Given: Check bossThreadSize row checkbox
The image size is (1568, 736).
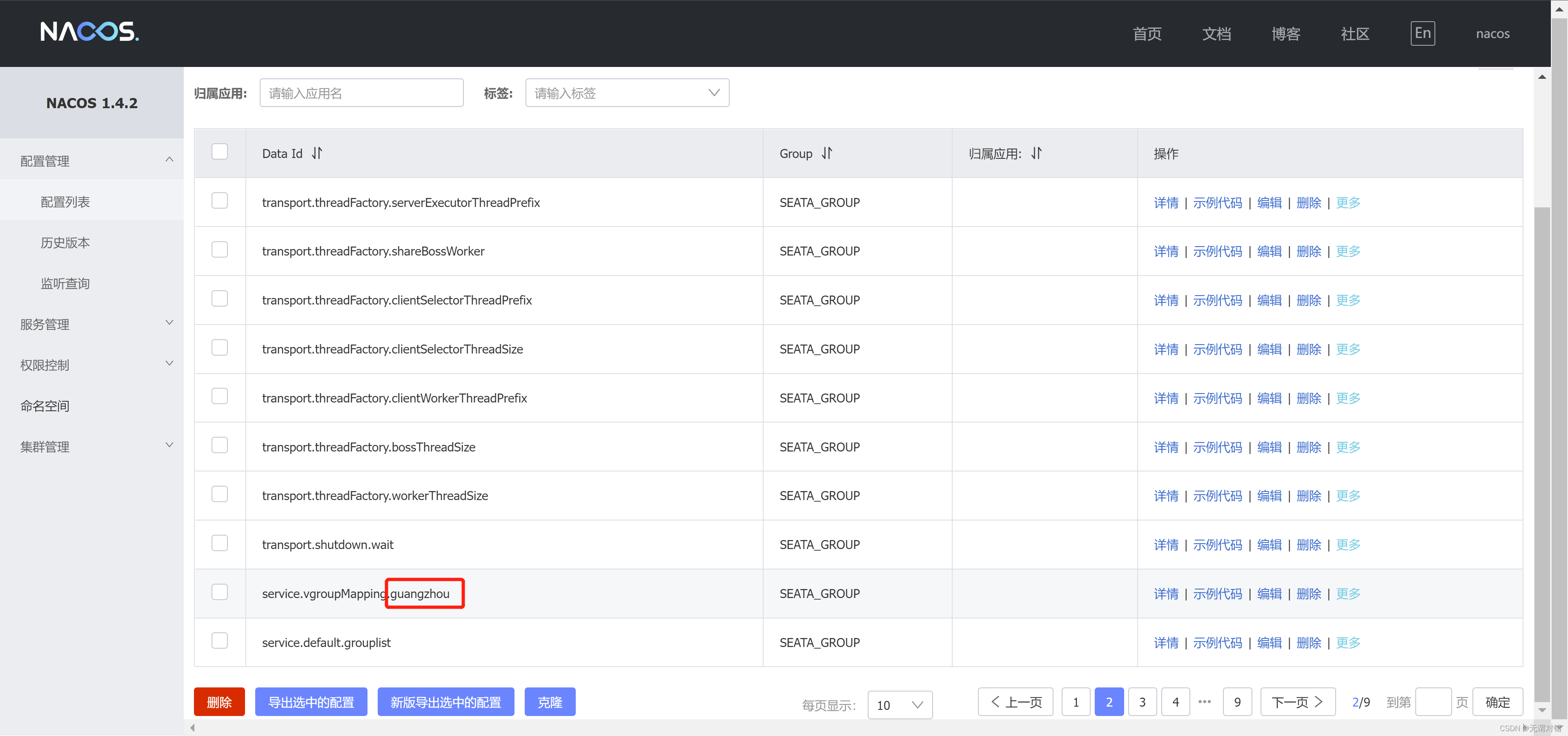Looking at the screenshot, I should click(x=220, y=445).
